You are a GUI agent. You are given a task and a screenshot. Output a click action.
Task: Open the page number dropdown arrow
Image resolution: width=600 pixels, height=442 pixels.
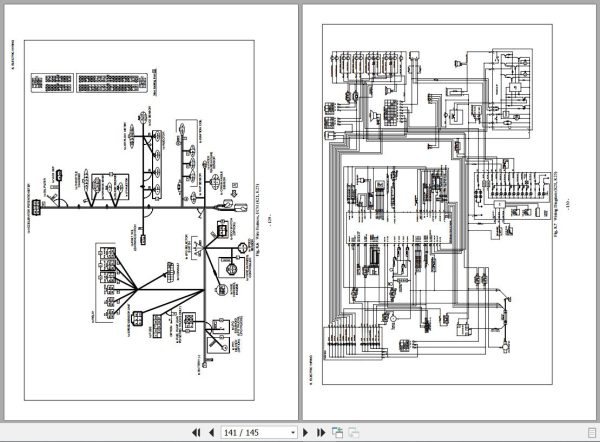[x=293, y=432]
